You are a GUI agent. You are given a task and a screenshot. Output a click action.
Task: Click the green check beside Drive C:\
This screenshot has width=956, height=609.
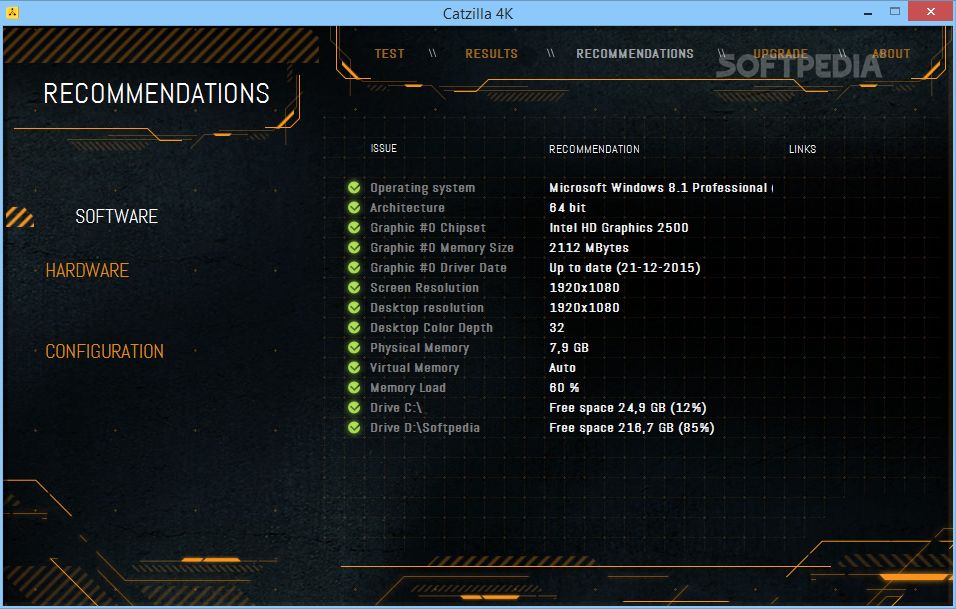pos(354,407)
